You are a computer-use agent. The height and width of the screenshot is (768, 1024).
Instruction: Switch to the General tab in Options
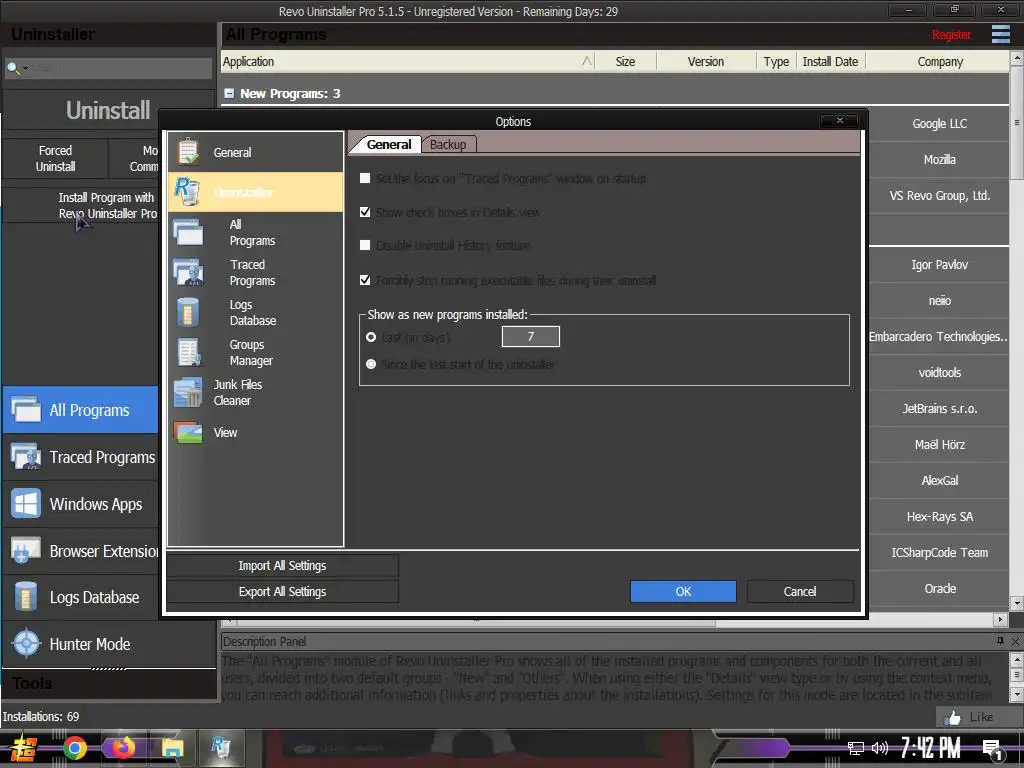(389, 144)
